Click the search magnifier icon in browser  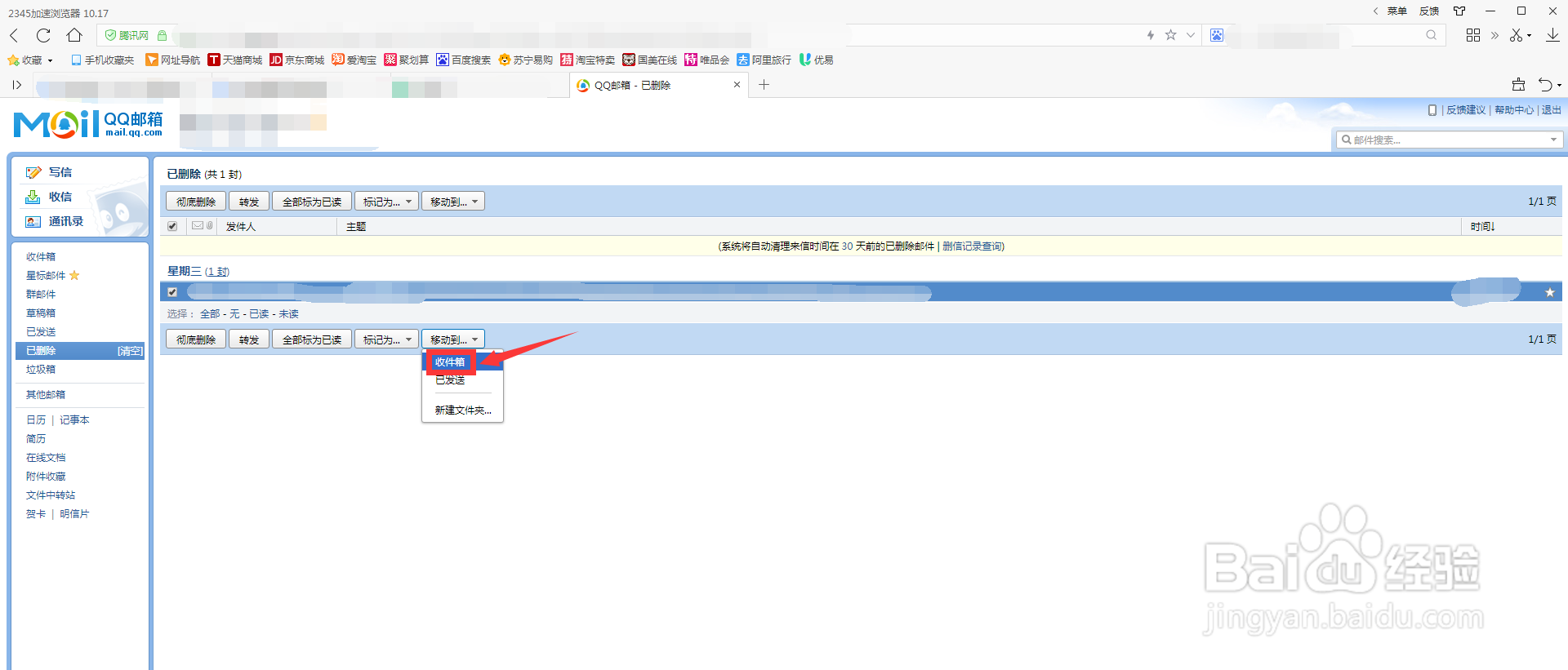(1431, 35)
